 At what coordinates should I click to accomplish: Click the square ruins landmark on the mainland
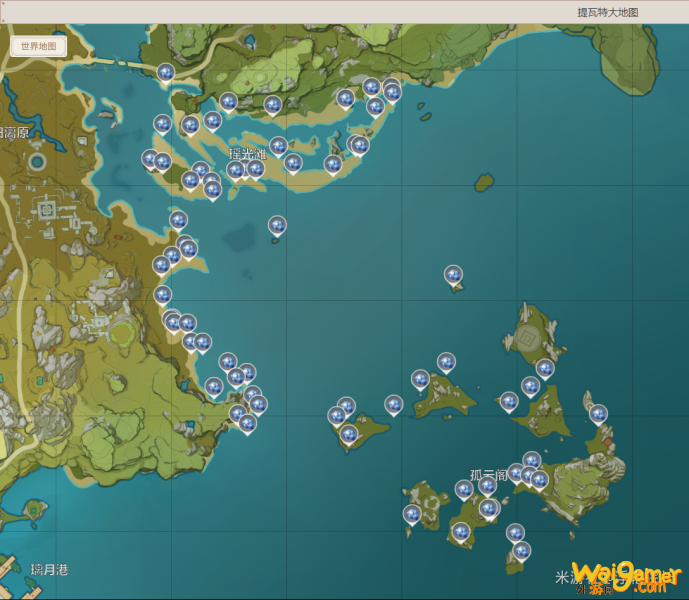coord(46,211)
